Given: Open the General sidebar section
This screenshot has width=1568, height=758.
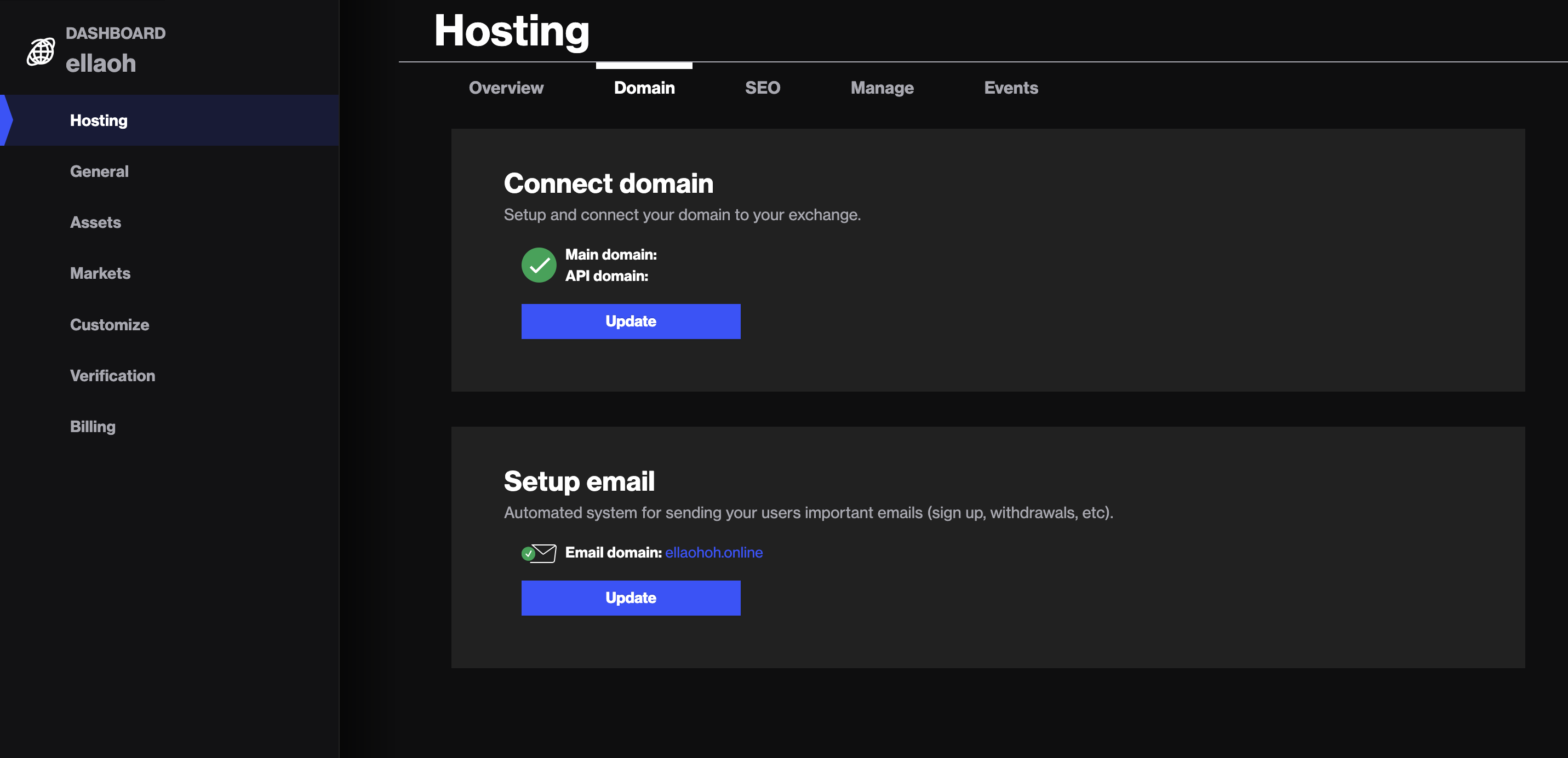Looking at the screenshot, I should pyautogui.click(x=99, y=171).
